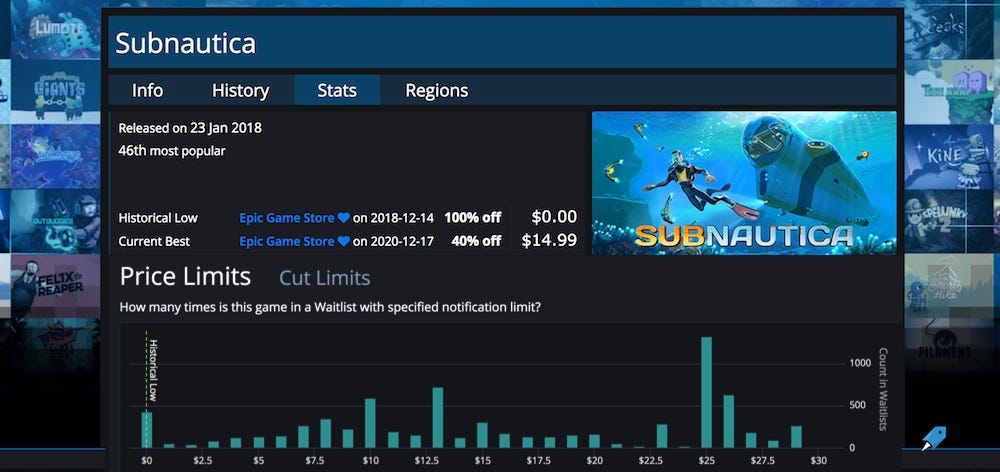The height and width of the screenshot is (472, 1000).
Task: Open the Peaks game tile
Action: pos(948,29)
